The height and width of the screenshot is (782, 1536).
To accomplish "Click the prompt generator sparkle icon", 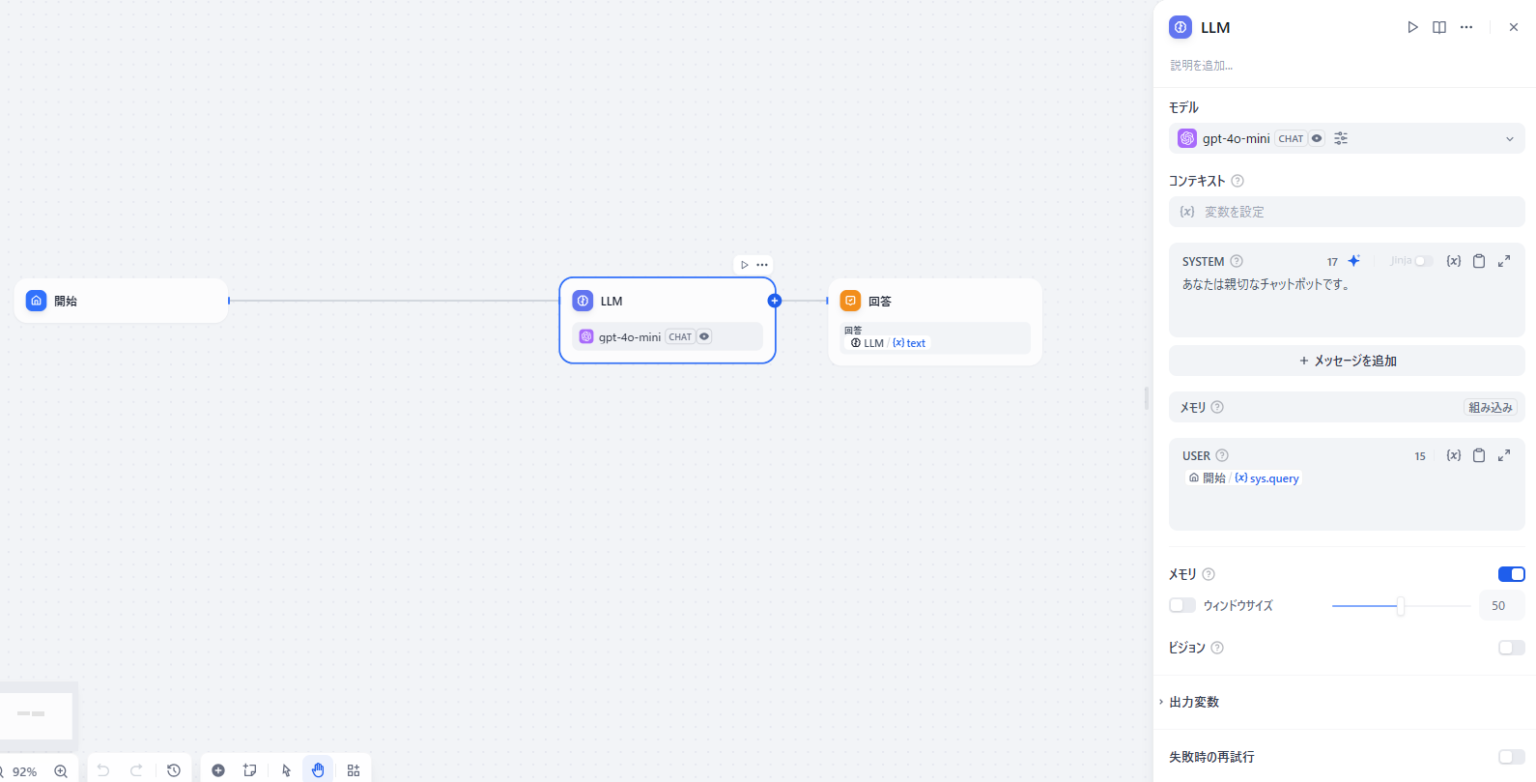I will coord(1354,261).
